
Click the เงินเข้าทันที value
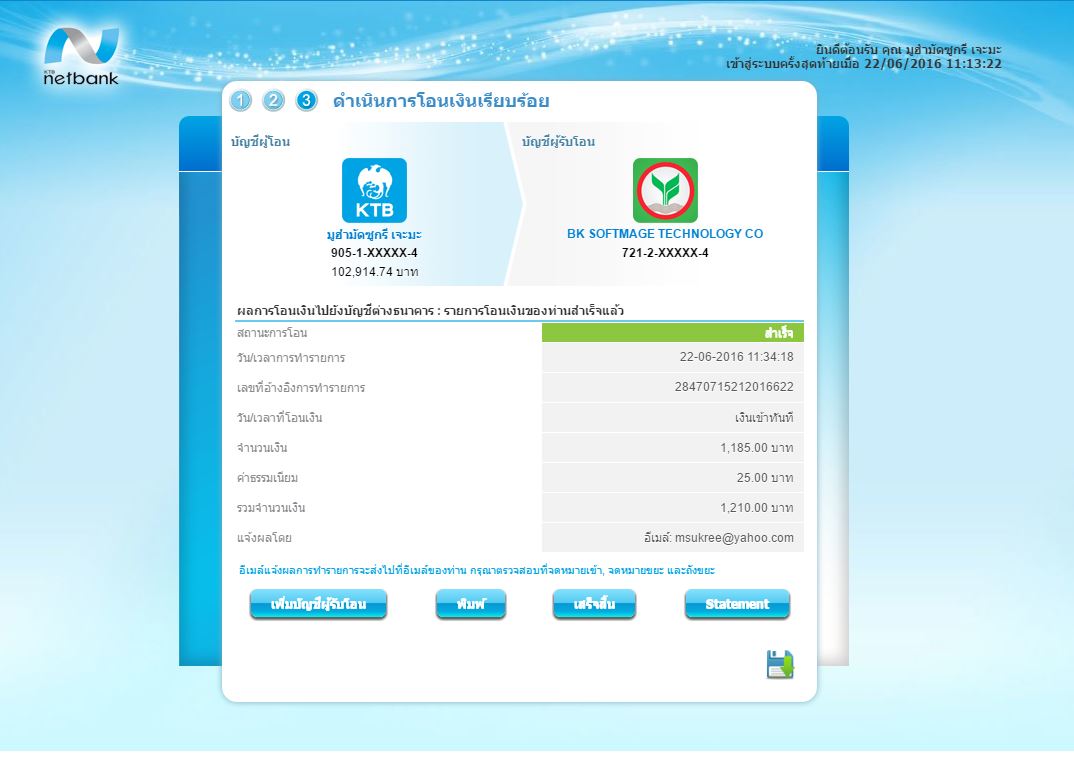(764, 418)
